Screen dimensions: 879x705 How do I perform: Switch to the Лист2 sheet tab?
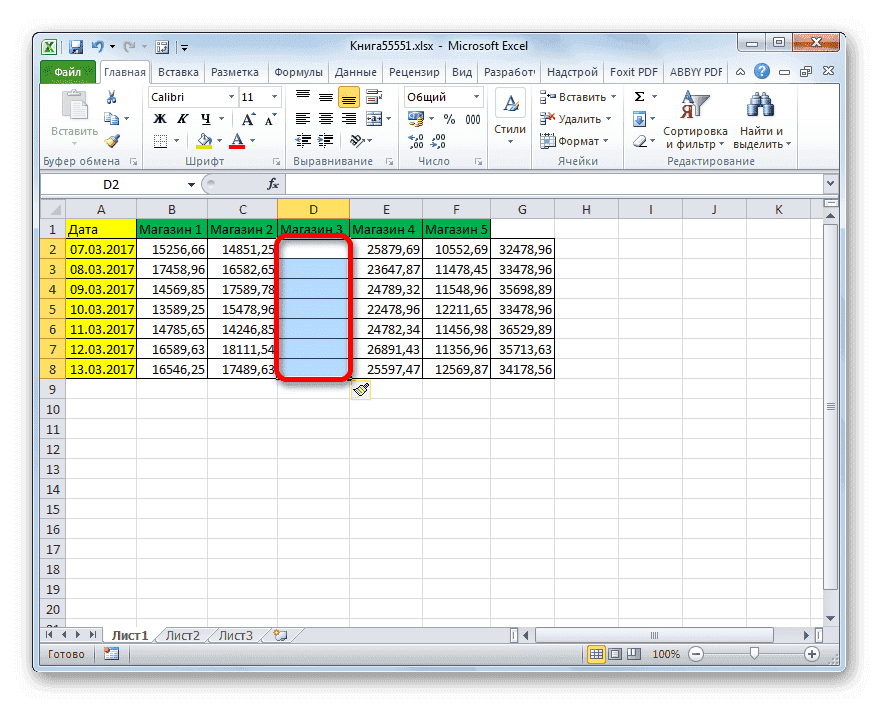182,634
